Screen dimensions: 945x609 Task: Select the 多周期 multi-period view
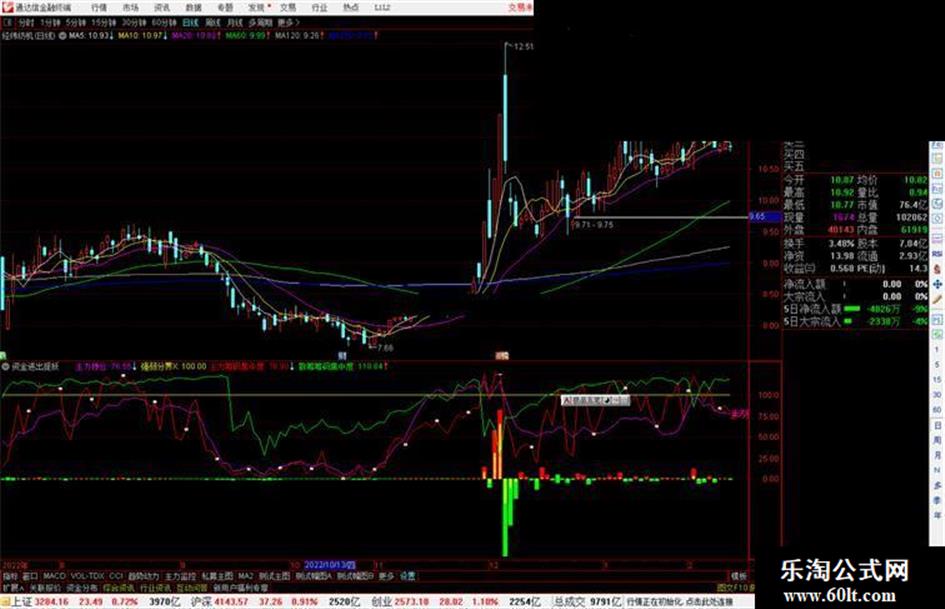(x=260, y=22)
